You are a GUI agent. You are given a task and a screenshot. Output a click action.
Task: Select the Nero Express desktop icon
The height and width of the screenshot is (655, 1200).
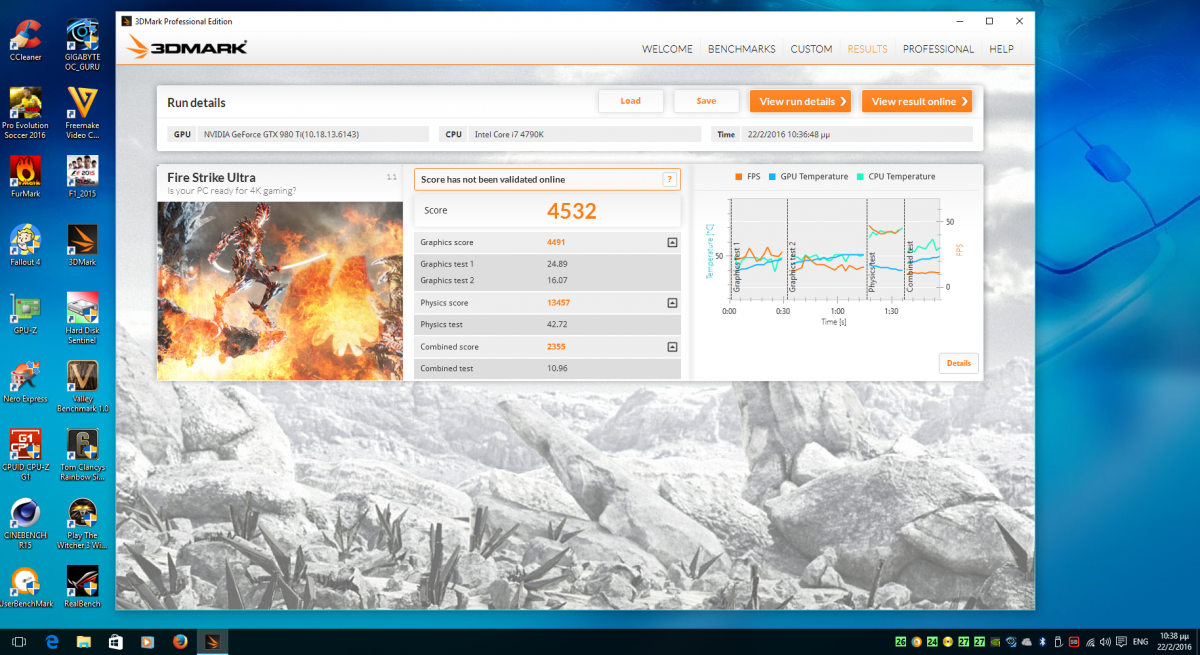pyautogui.click(x=25, y=383)
